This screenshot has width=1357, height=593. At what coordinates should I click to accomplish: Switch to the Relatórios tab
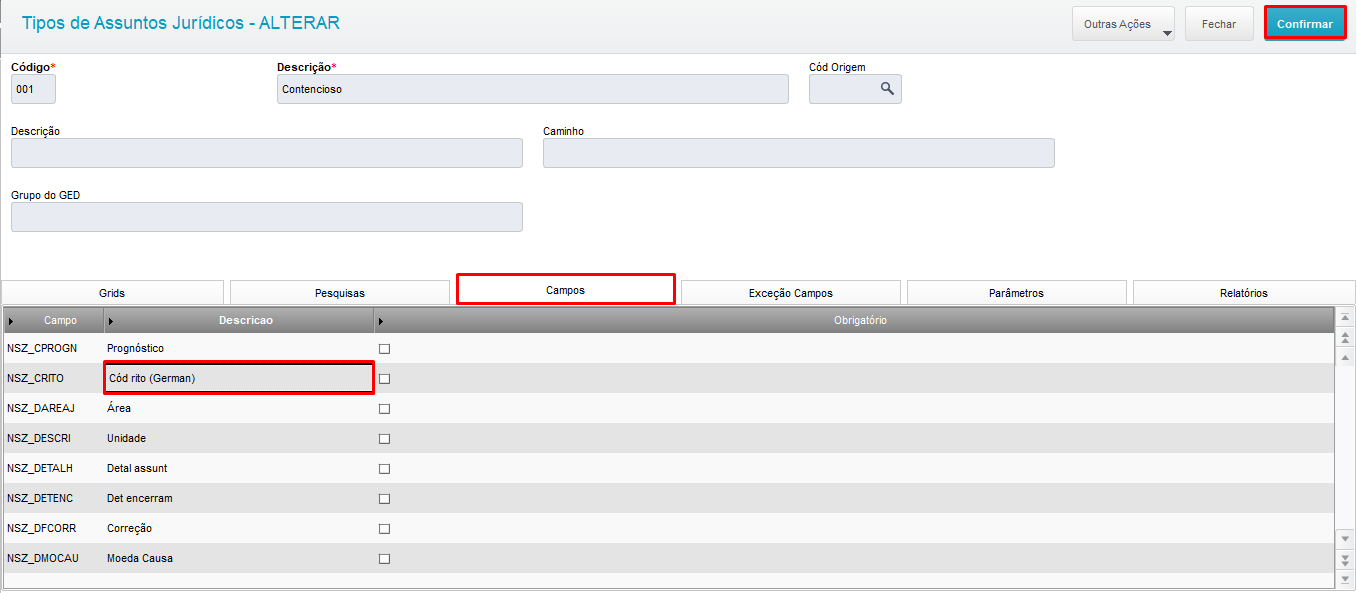(1244, 293)
